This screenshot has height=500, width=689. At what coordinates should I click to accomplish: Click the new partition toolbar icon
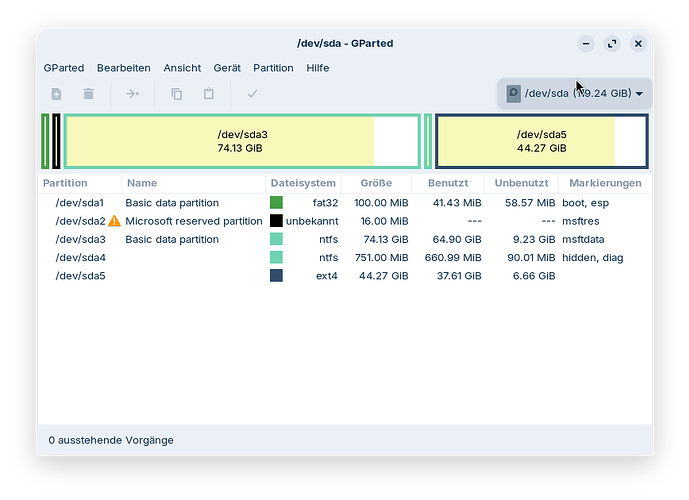[56, 94]
